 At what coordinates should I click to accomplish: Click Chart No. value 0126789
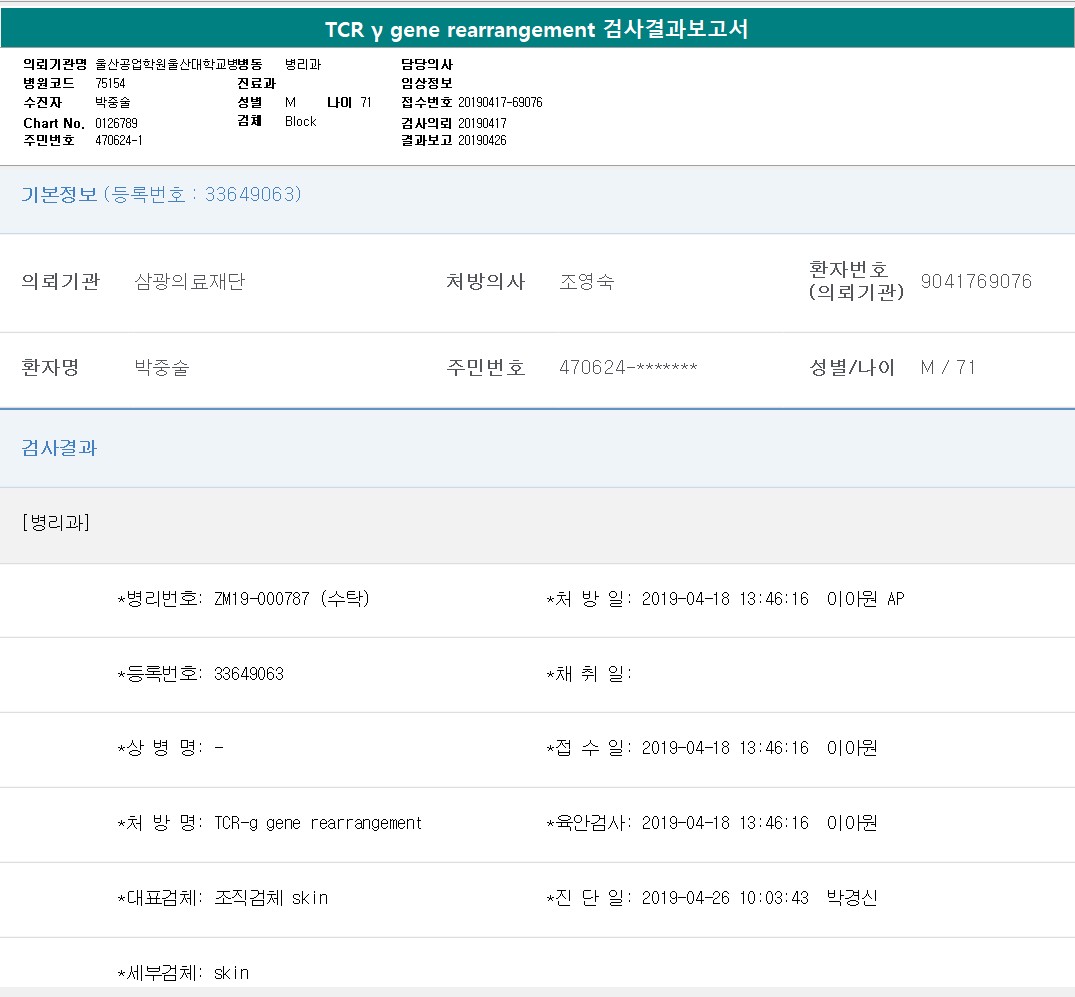(x=116, y=122)
